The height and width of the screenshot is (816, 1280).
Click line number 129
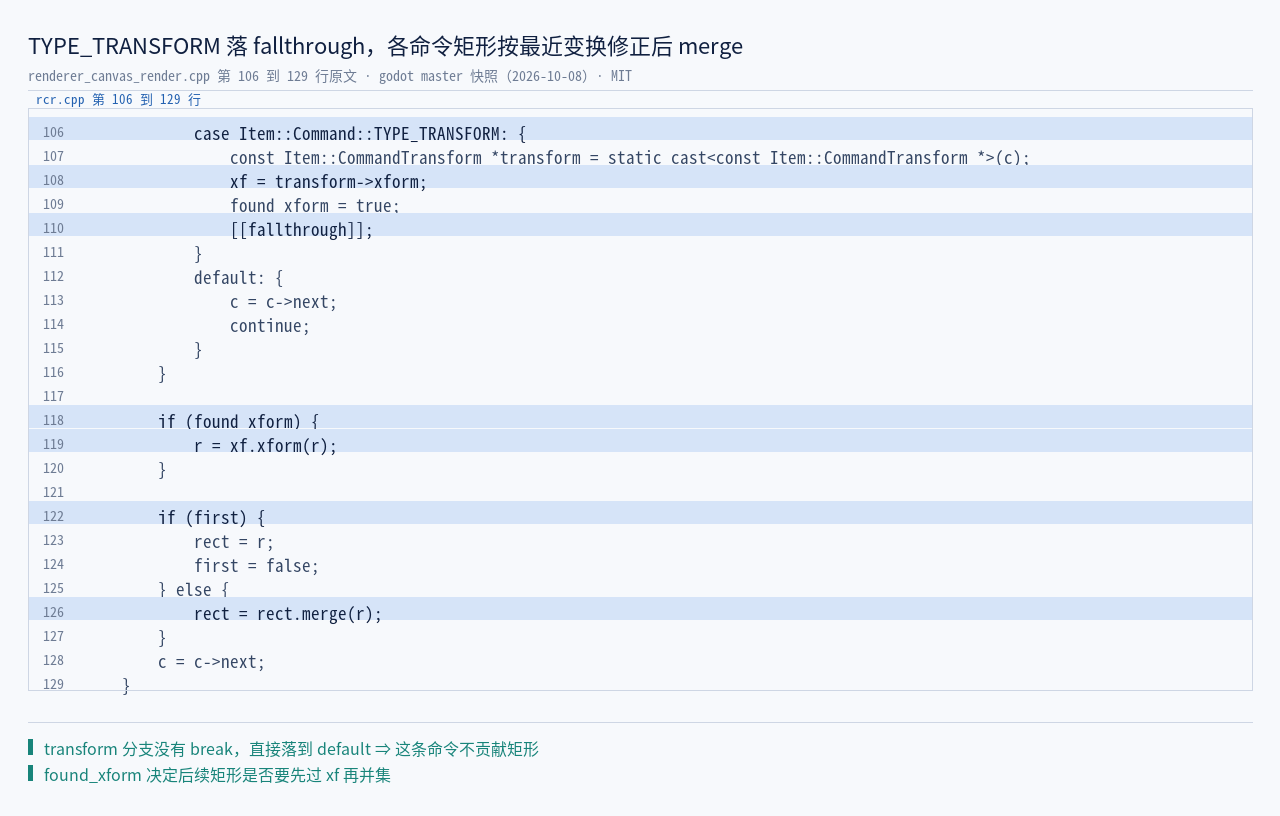[53, 685]
